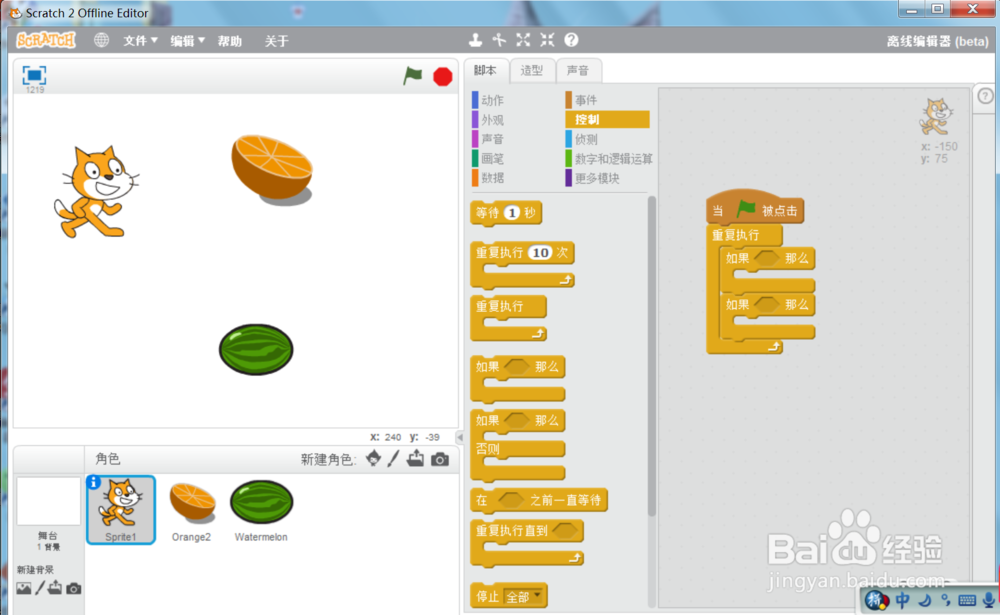Click the Scratch logo
The width and height of the screenshot is (1000, 615).
click(x=45, y=40)
